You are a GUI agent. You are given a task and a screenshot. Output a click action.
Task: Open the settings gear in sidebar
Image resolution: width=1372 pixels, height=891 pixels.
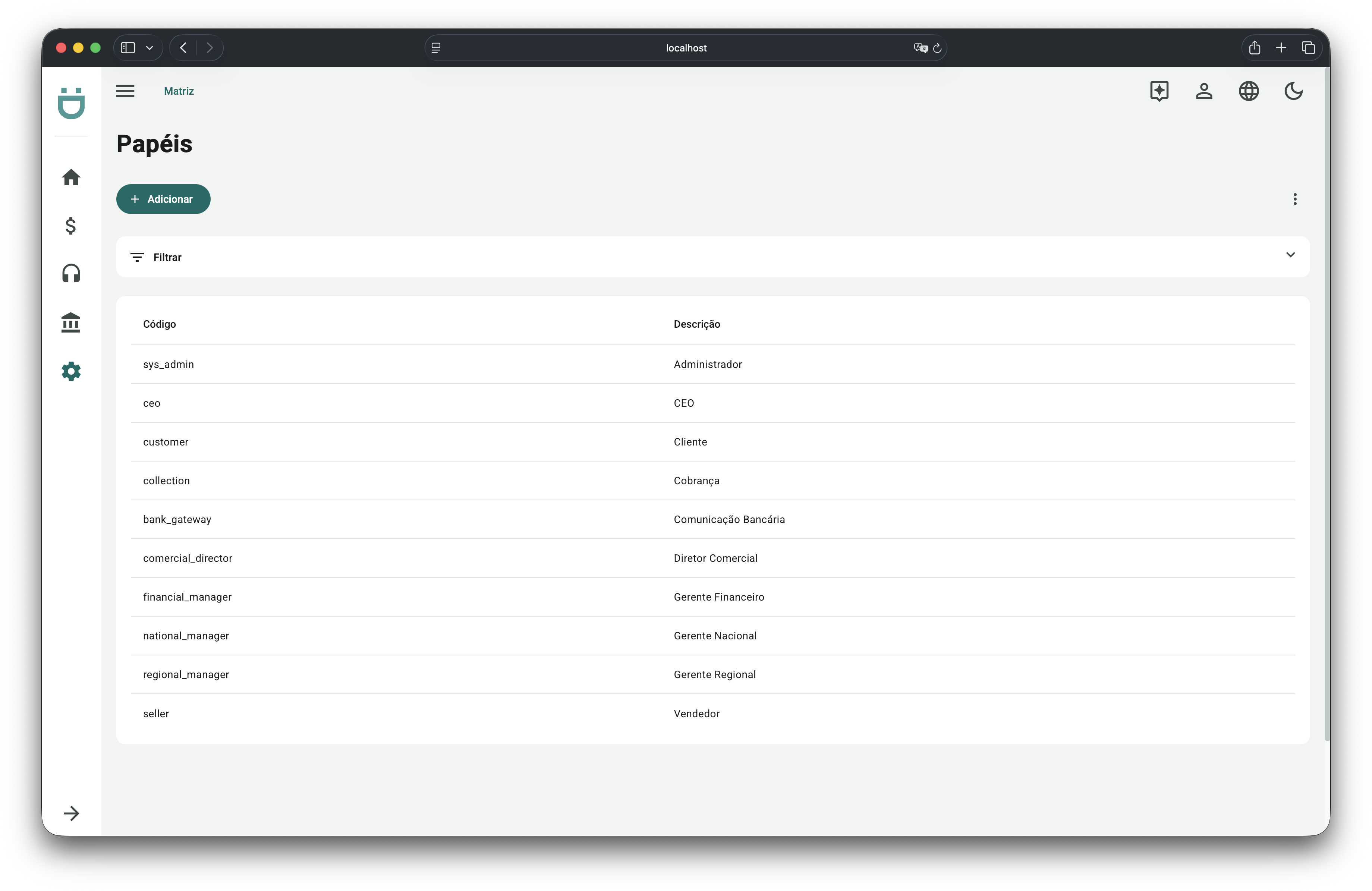71,371
